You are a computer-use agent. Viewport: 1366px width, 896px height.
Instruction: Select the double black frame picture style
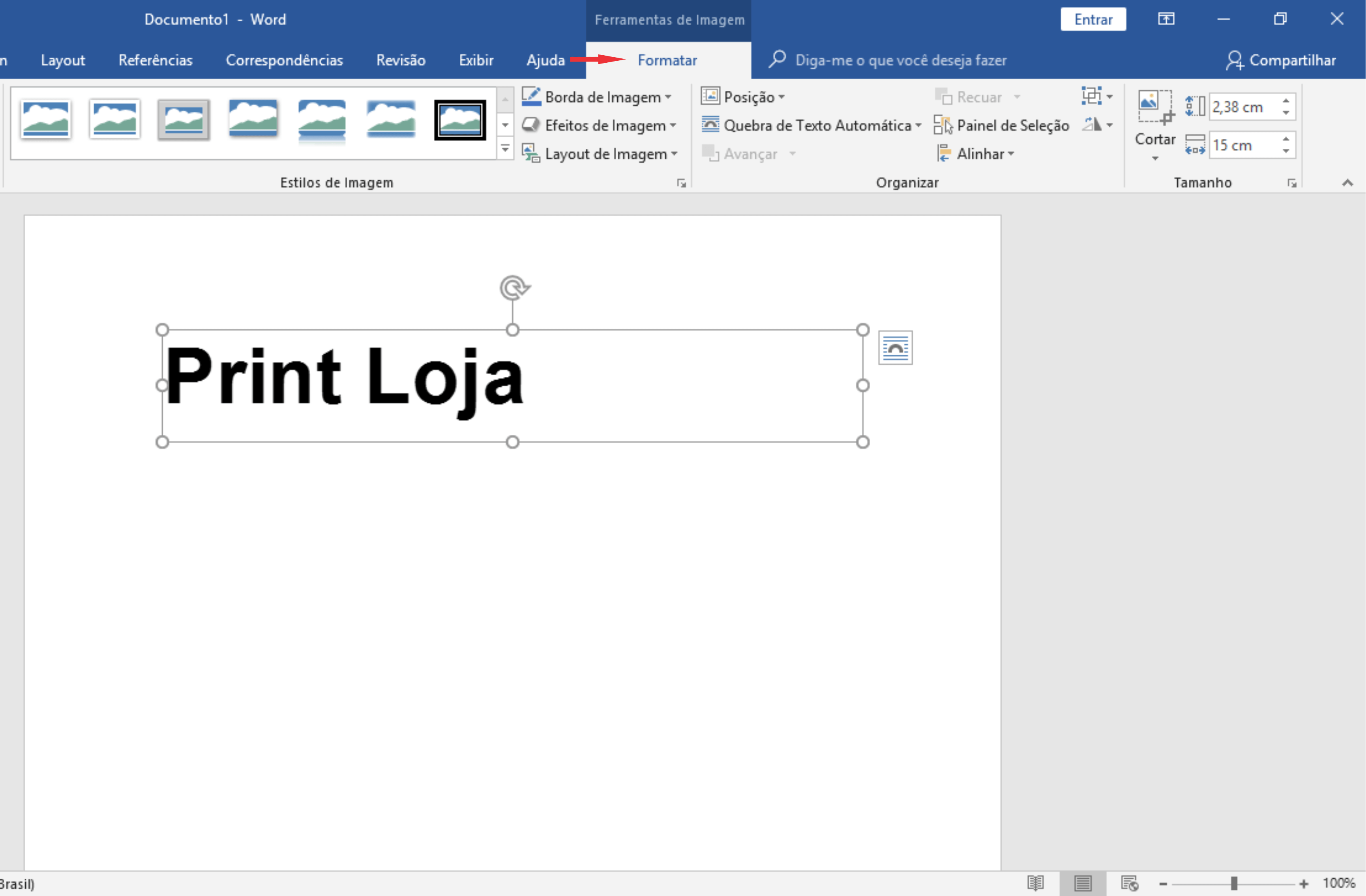coord(460,120)
